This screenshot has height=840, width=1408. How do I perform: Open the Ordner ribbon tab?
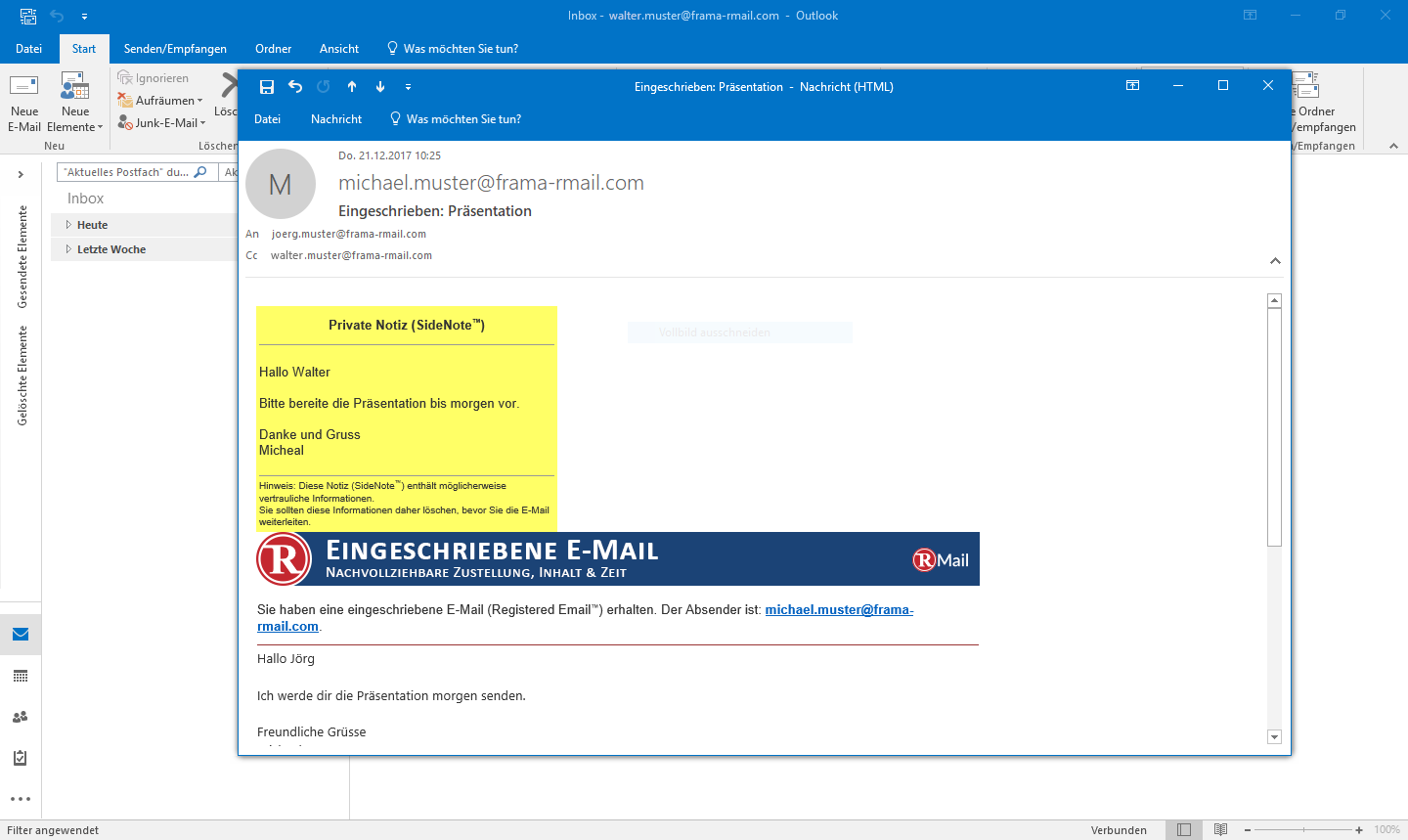[x=273, y=49]
